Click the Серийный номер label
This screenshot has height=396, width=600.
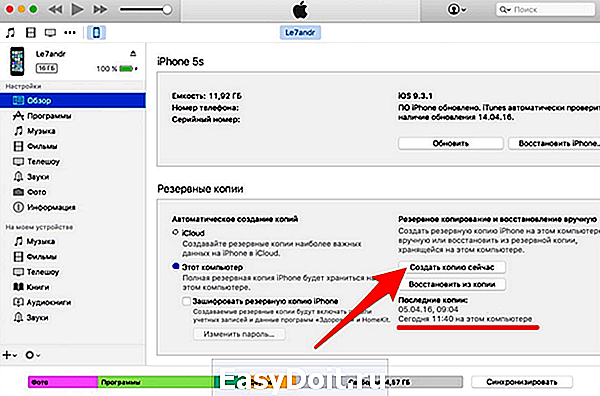(206, 119)
